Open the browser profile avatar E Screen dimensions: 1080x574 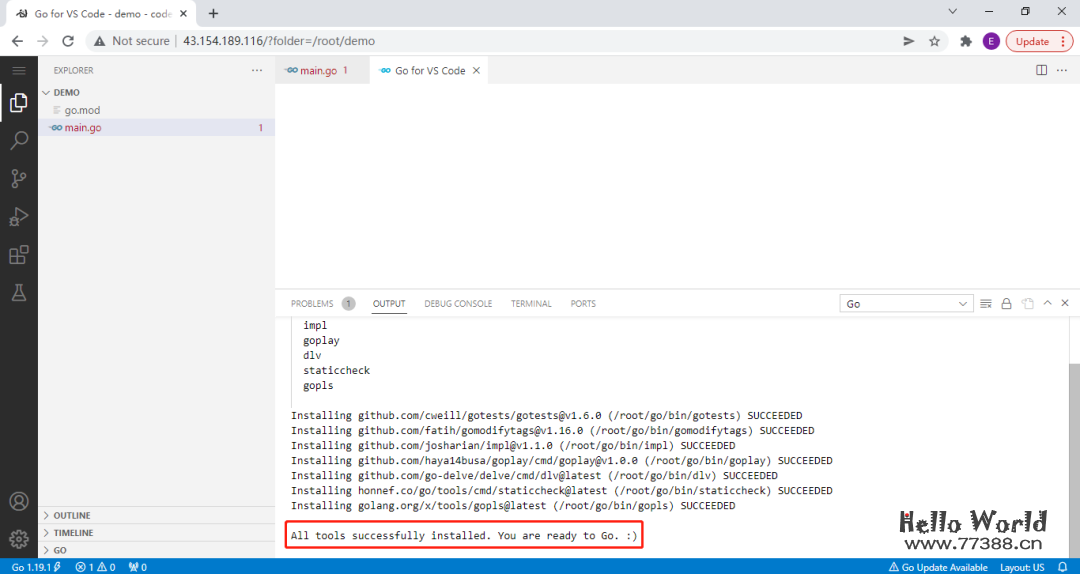990,41
